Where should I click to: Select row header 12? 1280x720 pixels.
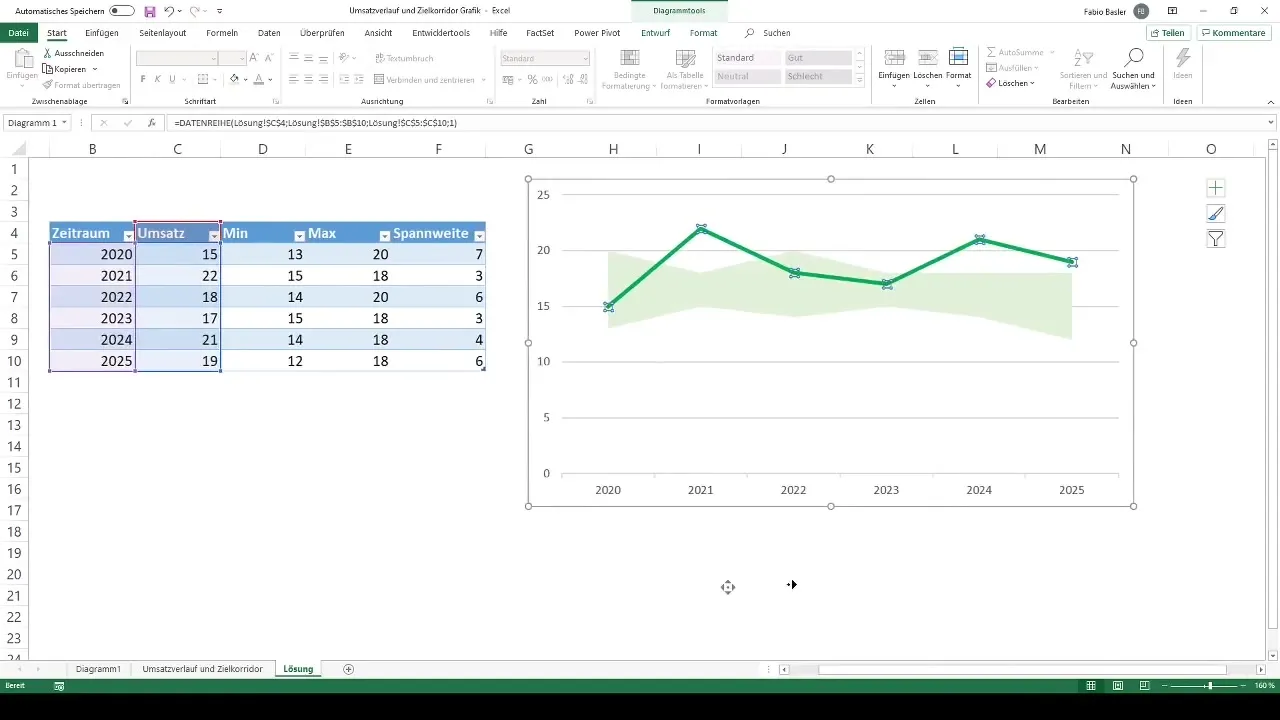tap(14, 404)
